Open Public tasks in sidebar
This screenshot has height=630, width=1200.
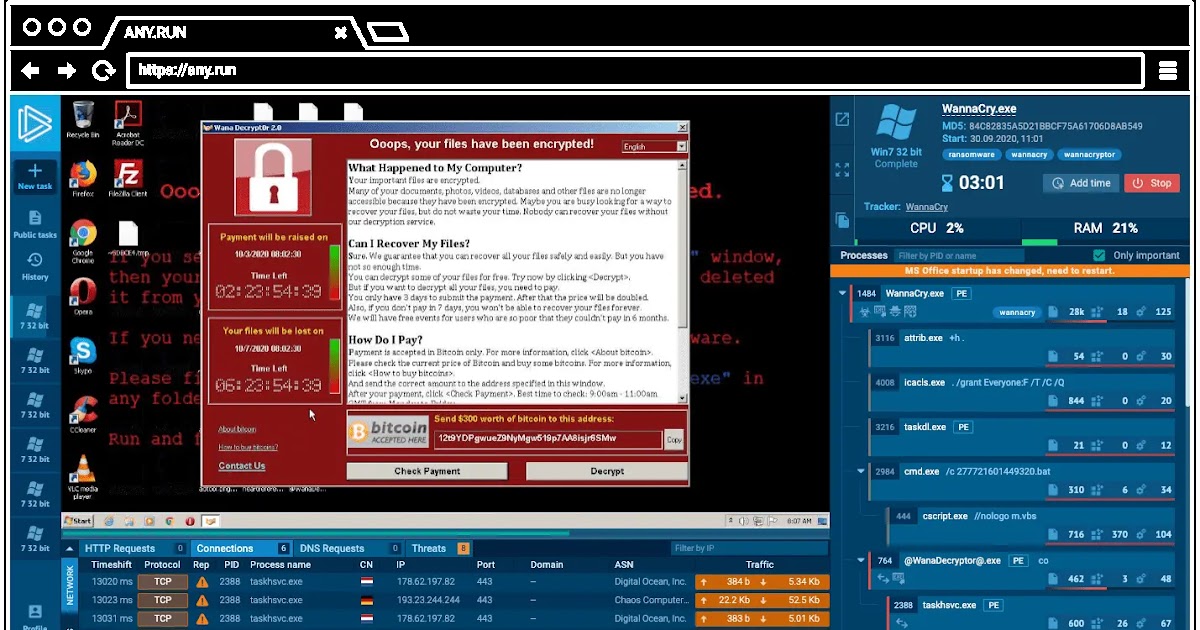tap(34, 224)
